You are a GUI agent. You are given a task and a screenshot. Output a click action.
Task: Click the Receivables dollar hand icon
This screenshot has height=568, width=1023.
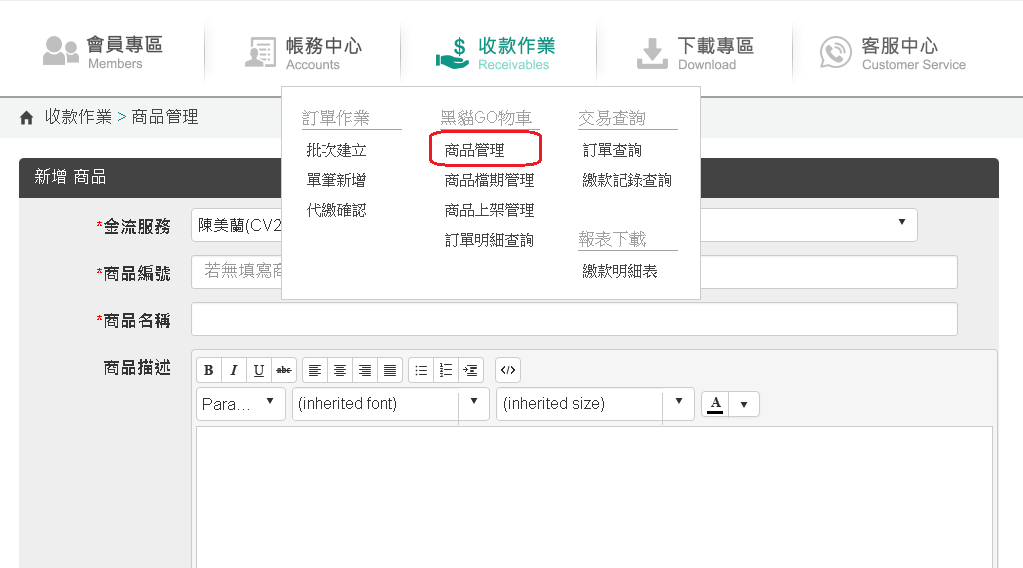[453, 53]
